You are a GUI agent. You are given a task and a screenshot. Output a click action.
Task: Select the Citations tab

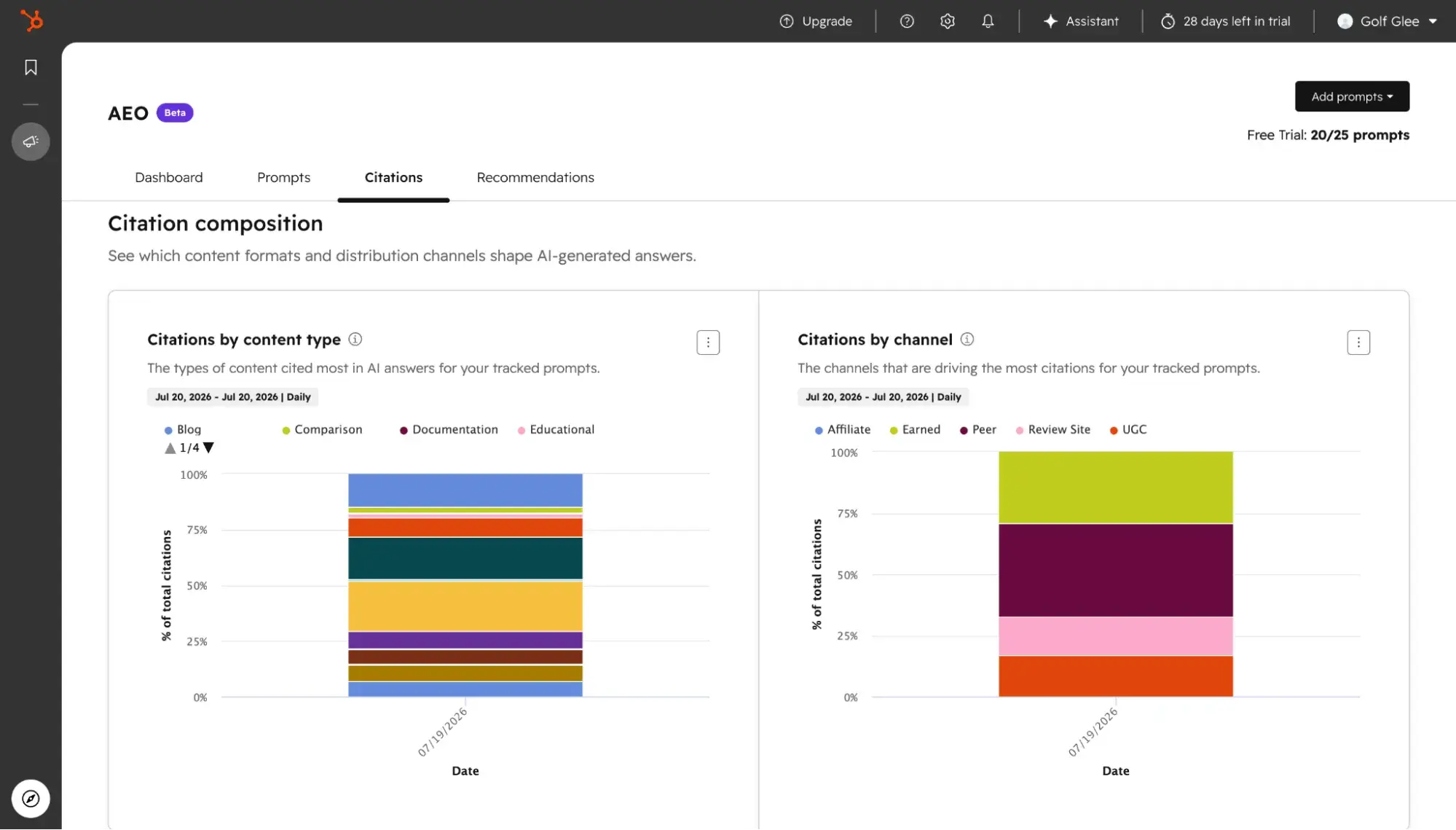[x=393, y=178]
